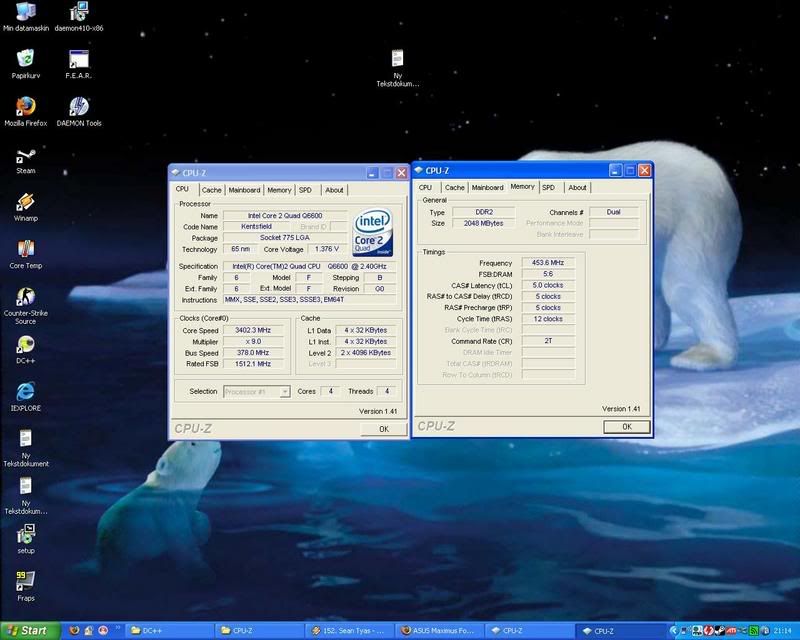Click the memory Type value DDR2
Screen dimensions: 800x640
pos(484,212)
